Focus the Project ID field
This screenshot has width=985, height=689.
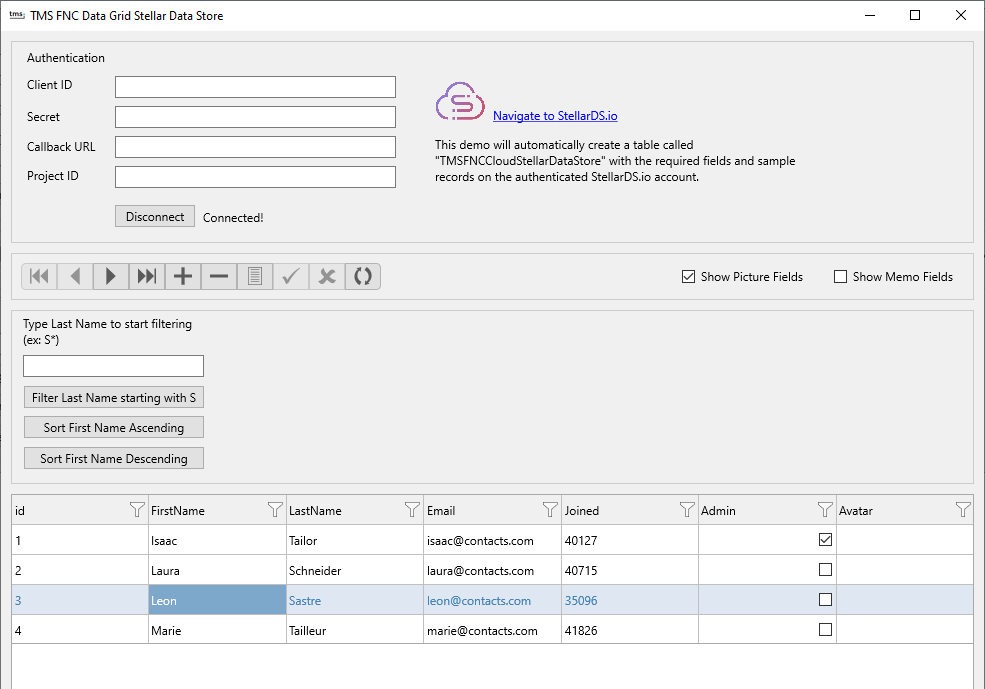coord(255,176)
